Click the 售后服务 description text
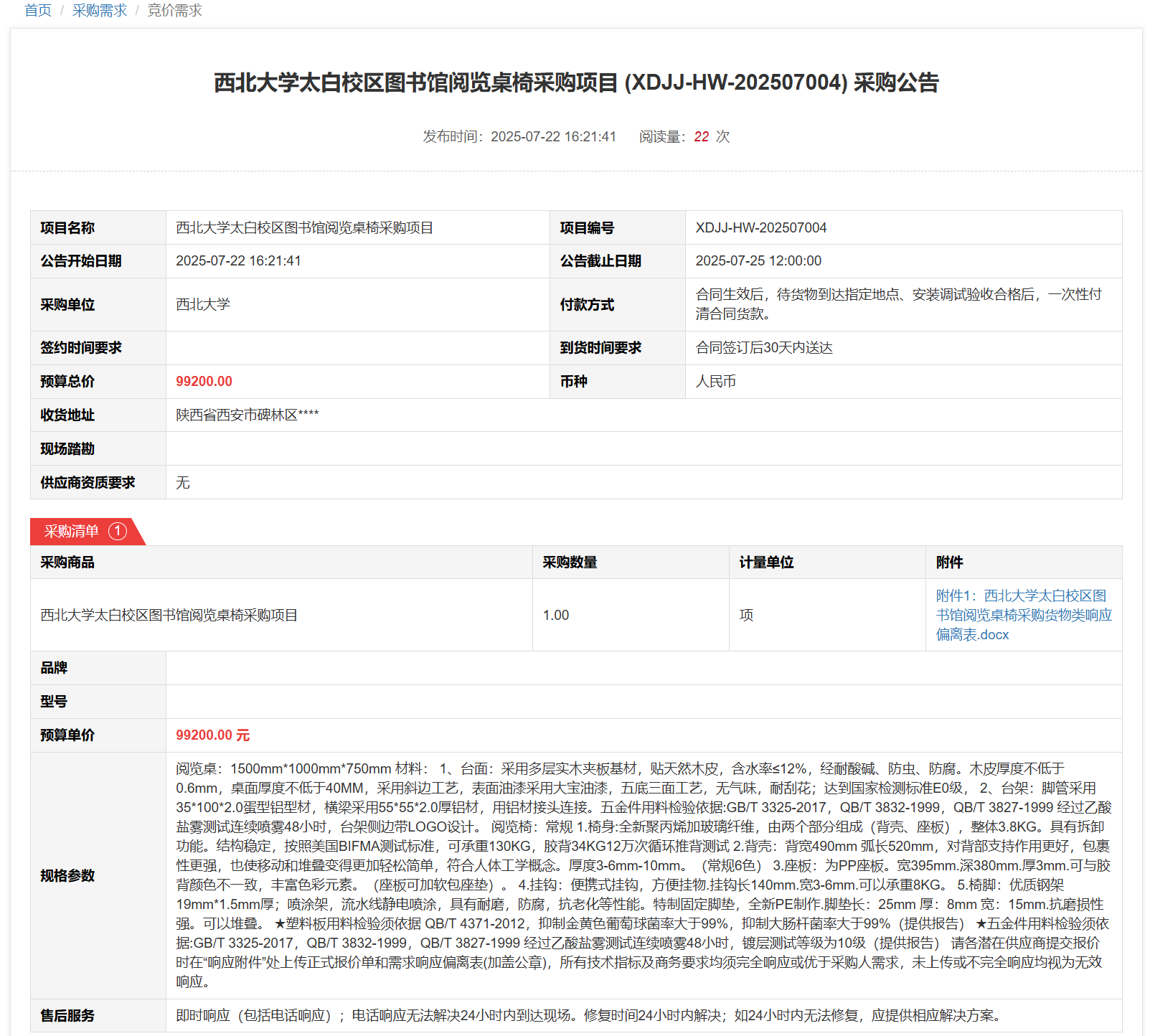The image size is (1150, 1036). (x=588, y=1016)
